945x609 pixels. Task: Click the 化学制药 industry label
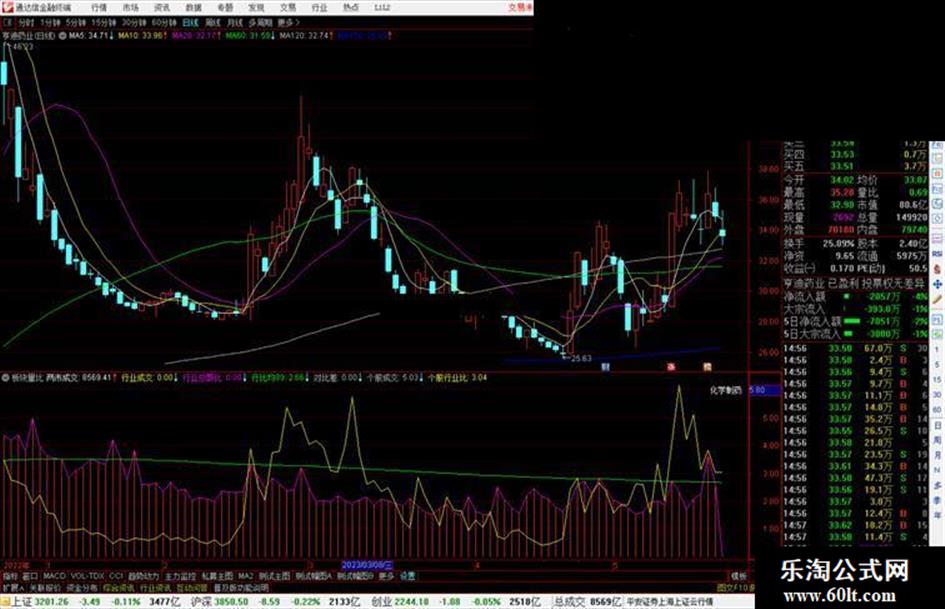[726, 390]
